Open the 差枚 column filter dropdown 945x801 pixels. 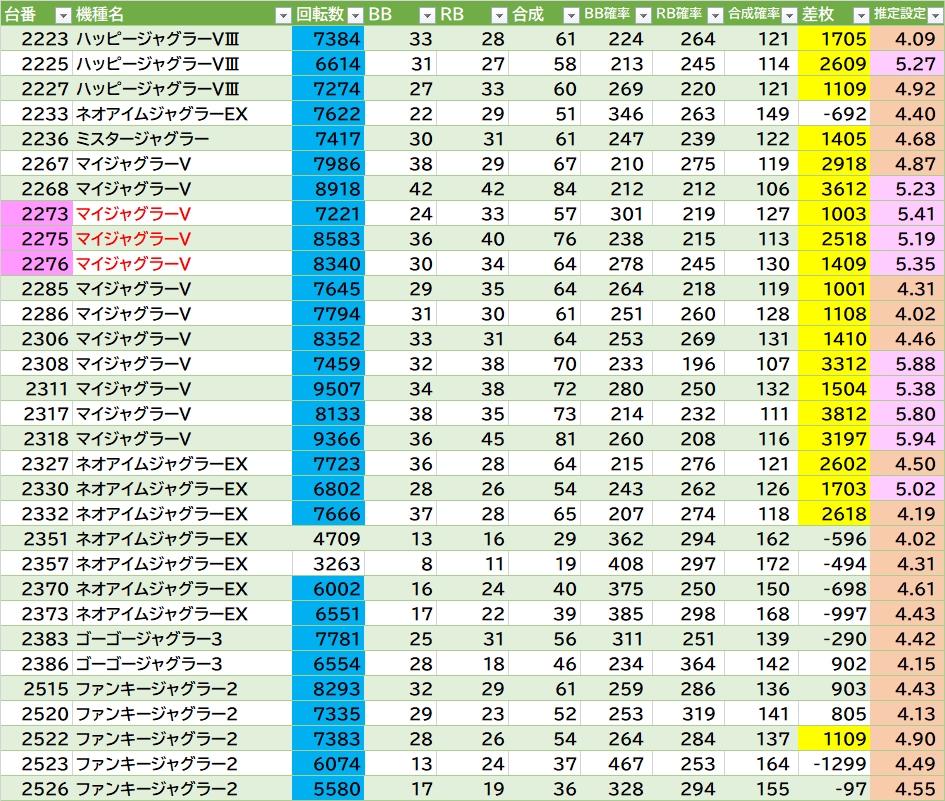coord(861,16)
